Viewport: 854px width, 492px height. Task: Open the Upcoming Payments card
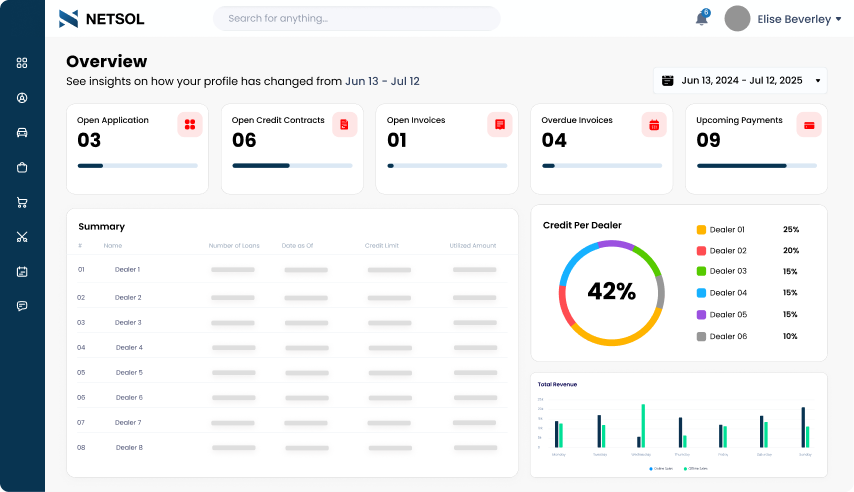click(756, 148)
